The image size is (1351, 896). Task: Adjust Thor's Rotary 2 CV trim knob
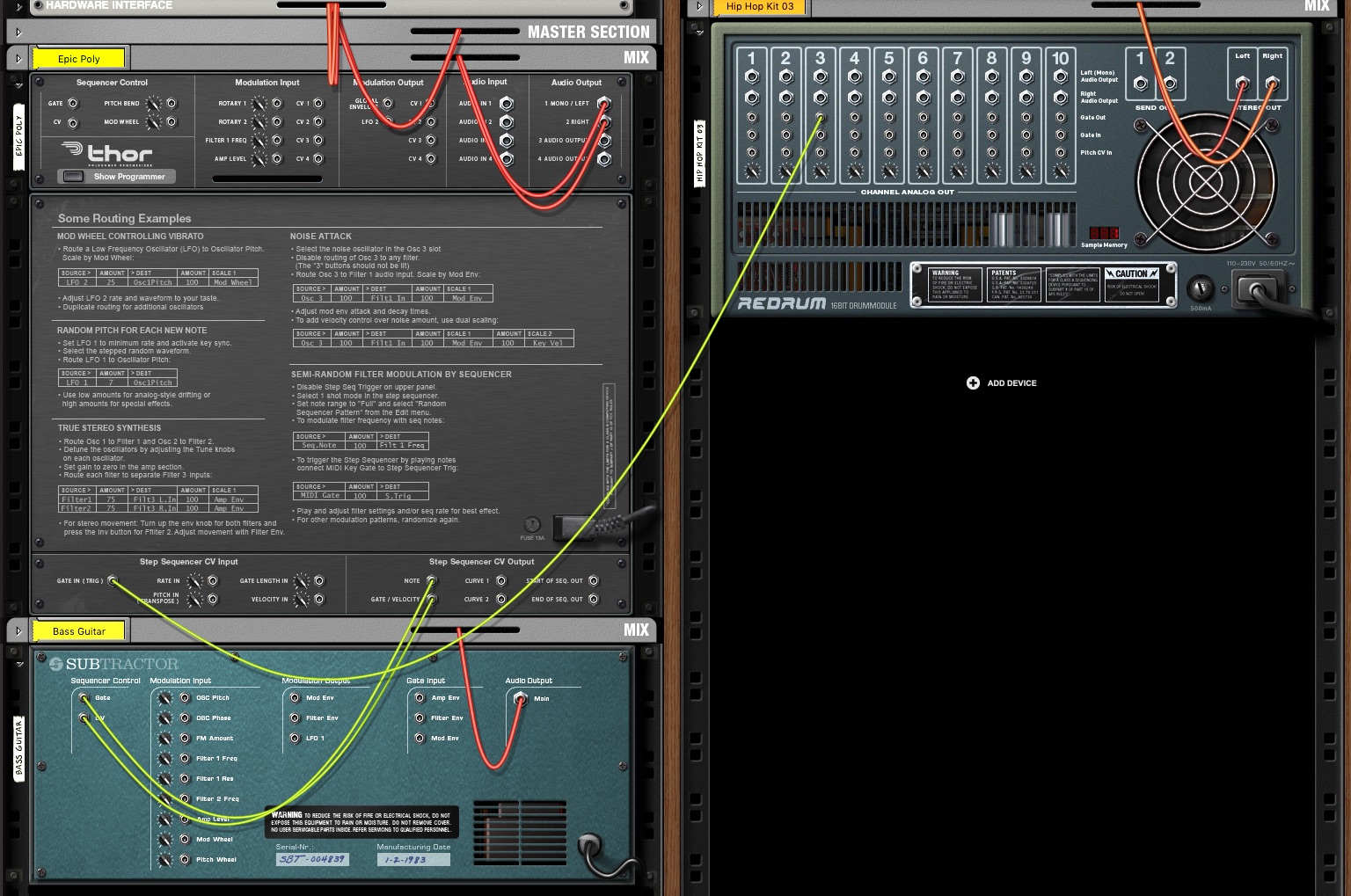click(x=259, y=122)
